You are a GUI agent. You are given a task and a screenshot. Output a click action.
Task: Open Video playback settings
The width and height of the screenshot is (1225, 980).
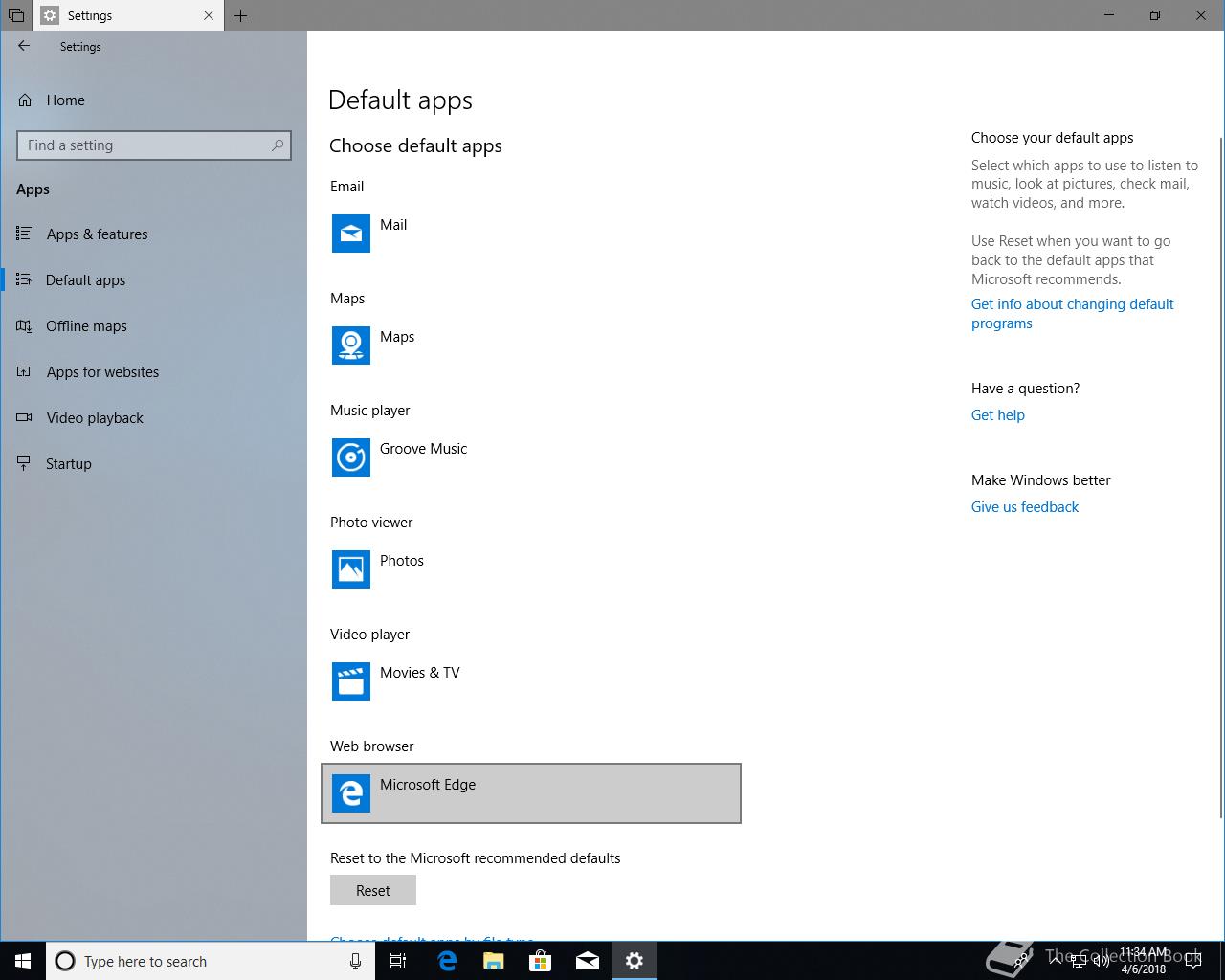pos(153,418)
